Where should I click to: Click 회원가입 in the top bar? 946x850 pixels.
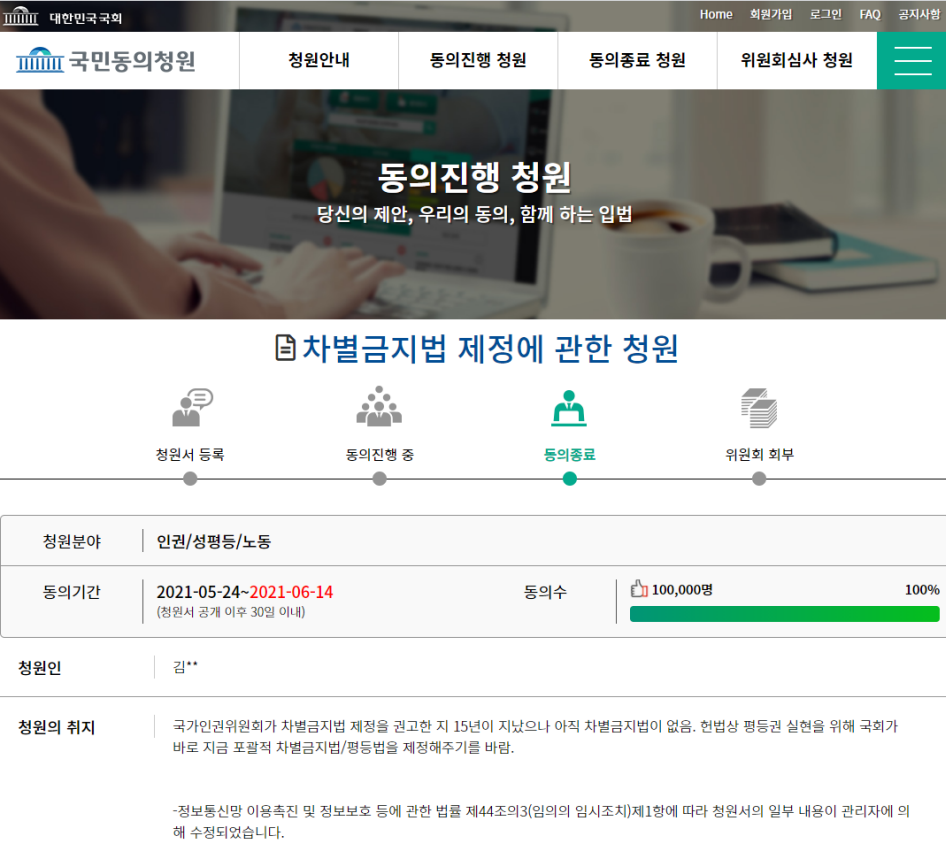[x=770, y=15]
